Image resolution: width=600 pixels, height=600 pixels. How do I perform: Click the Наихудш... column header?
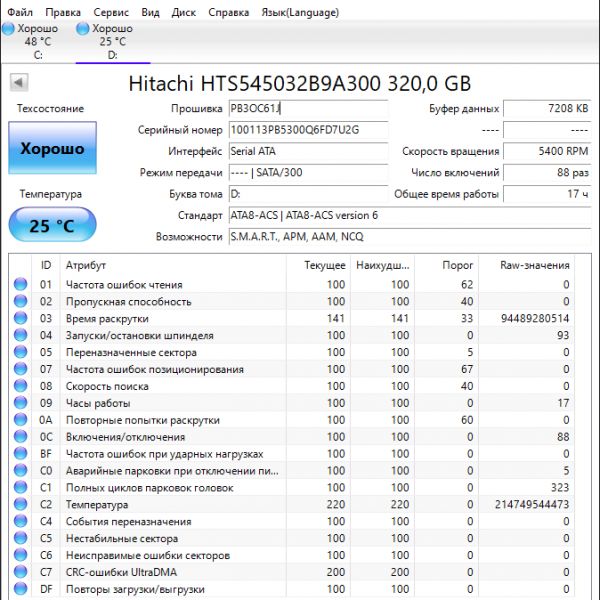click(x=382, y=265)
